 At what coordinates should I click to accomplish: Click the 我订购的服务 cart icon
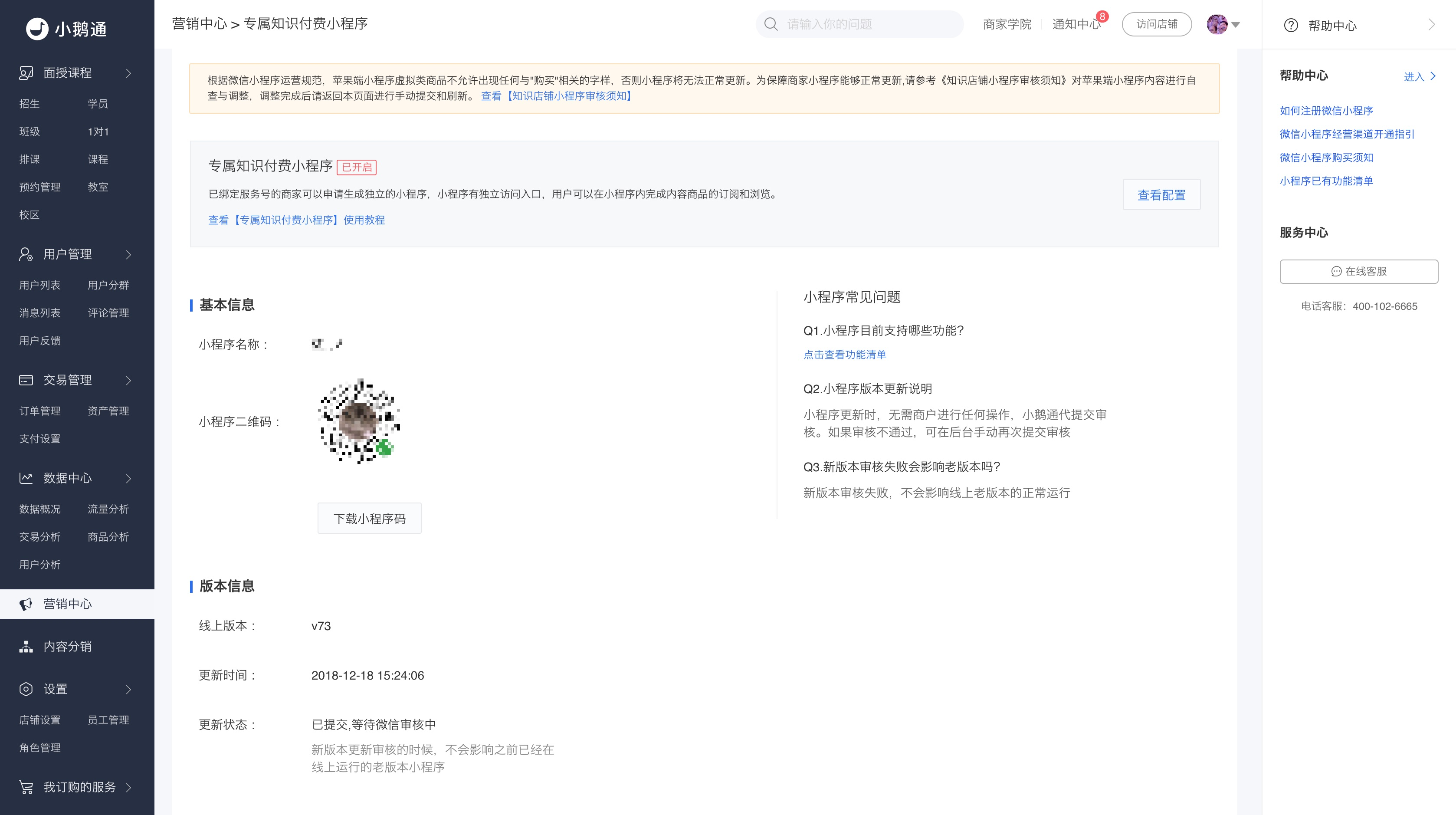tap(26, 787)
